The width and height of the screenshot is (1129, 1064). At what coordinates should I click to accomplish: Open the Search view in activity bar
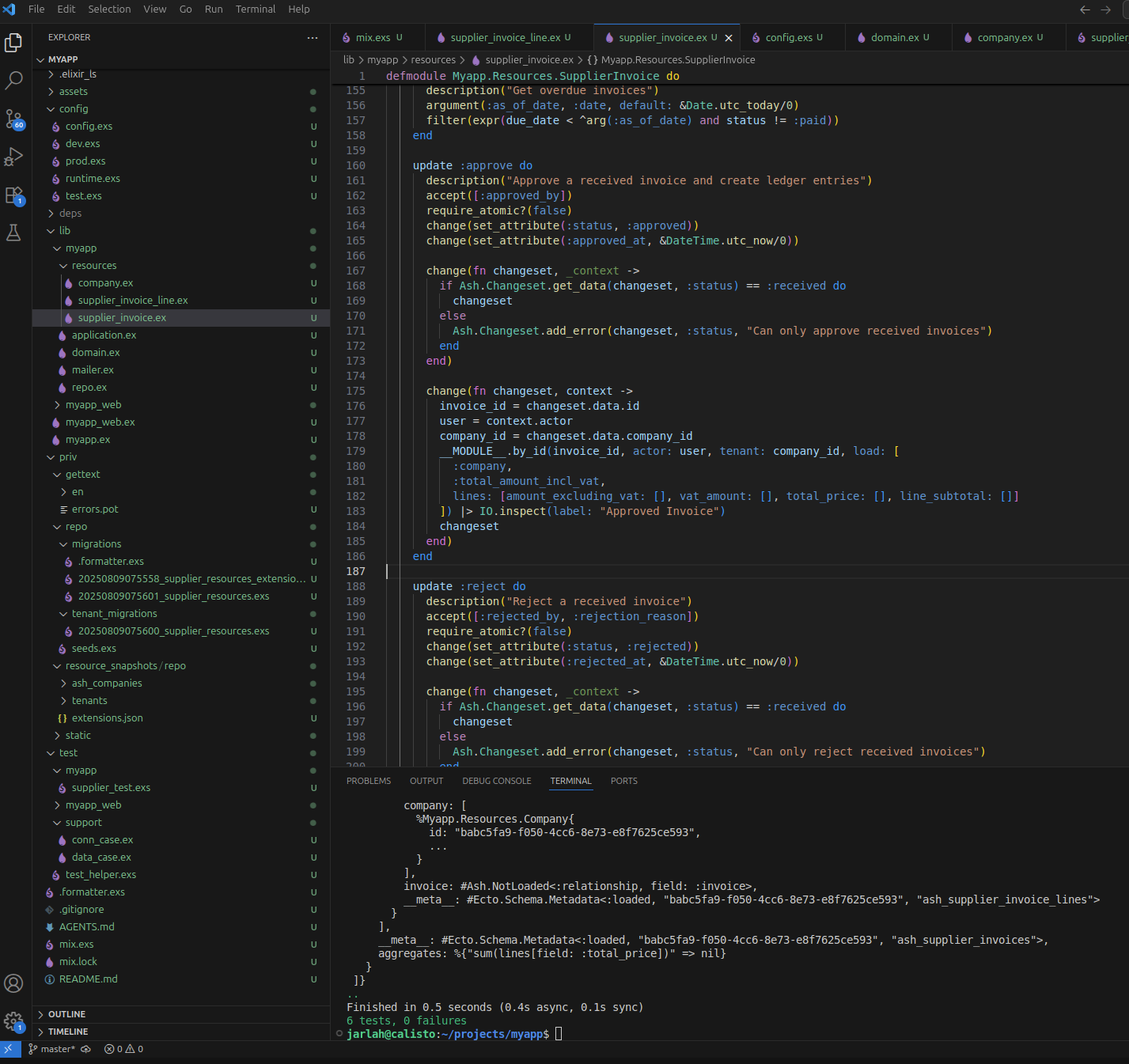click(x=14, y=80)
